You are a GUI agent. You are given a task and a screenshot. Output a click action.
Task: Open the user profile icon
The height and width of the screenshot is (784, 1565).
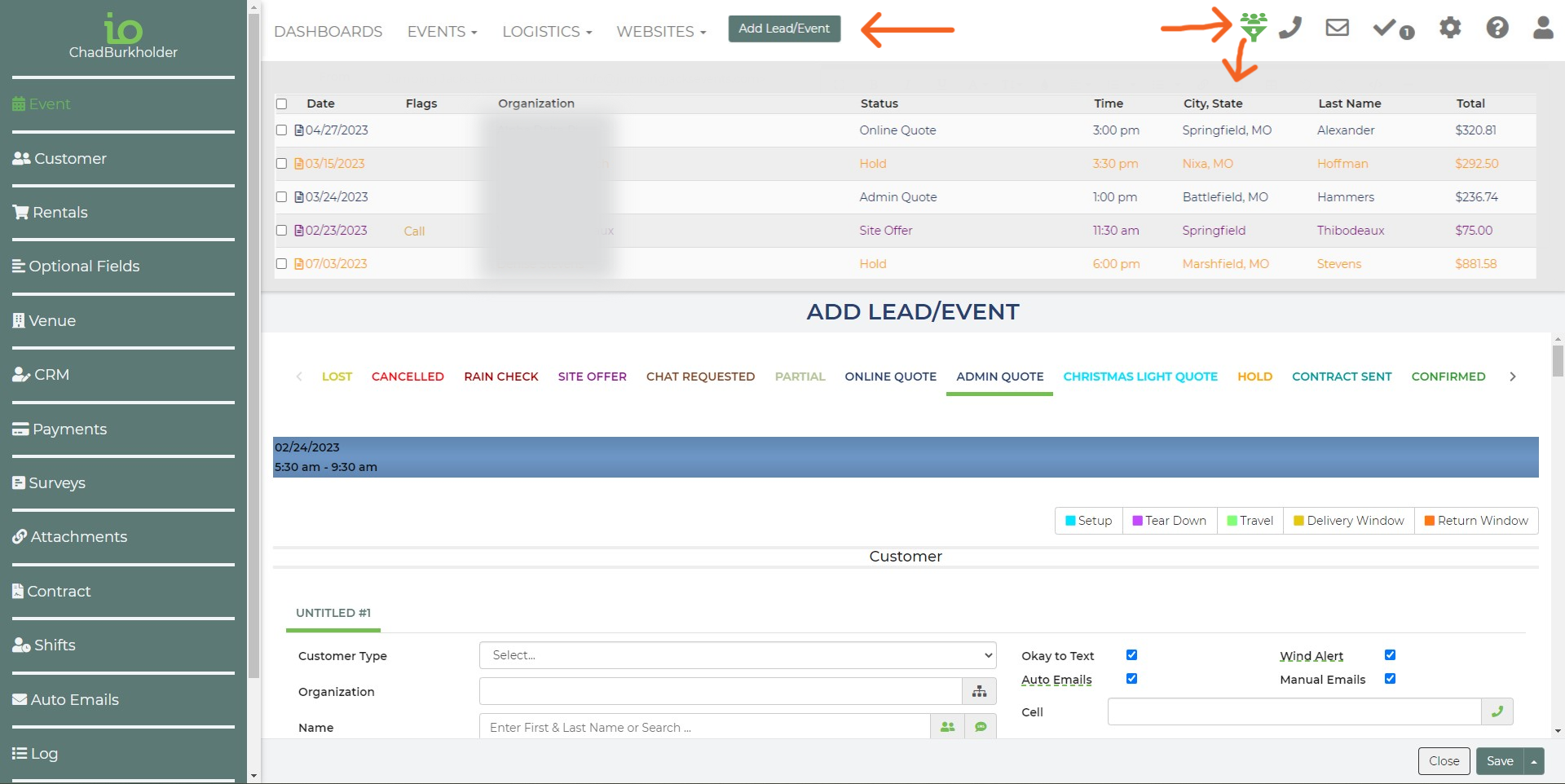click(x=1542, y=28)
